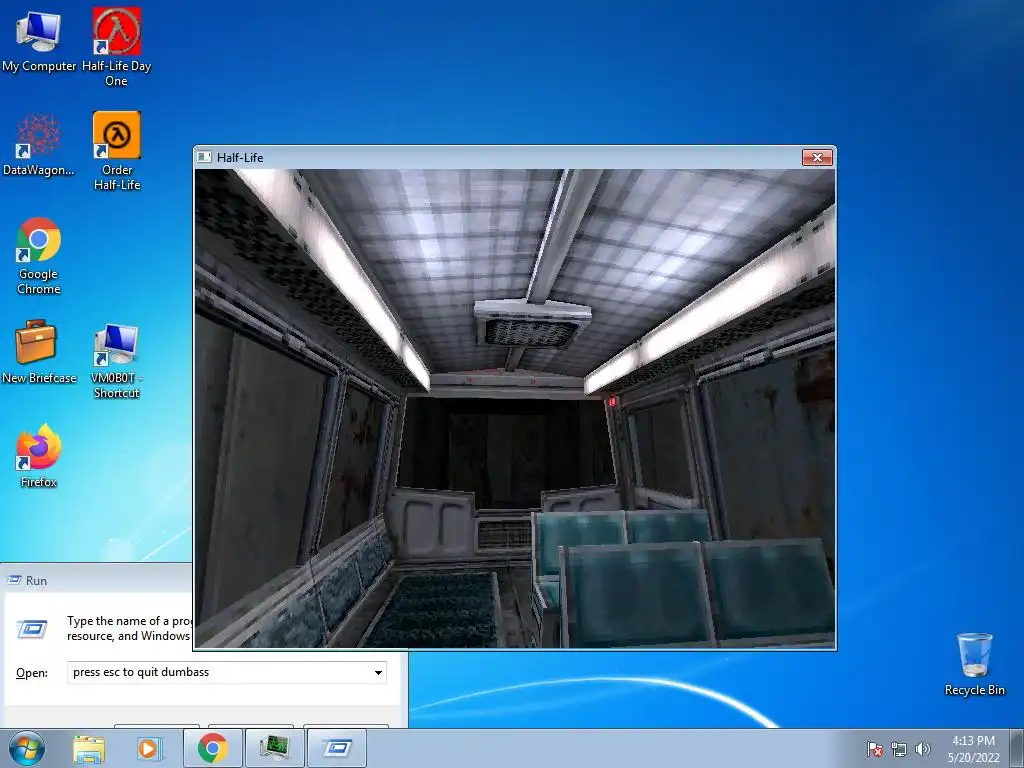The width and height of the screenshot is (1024, 768).
Task: Open the Recycle Bin
Action: [974, 664]
